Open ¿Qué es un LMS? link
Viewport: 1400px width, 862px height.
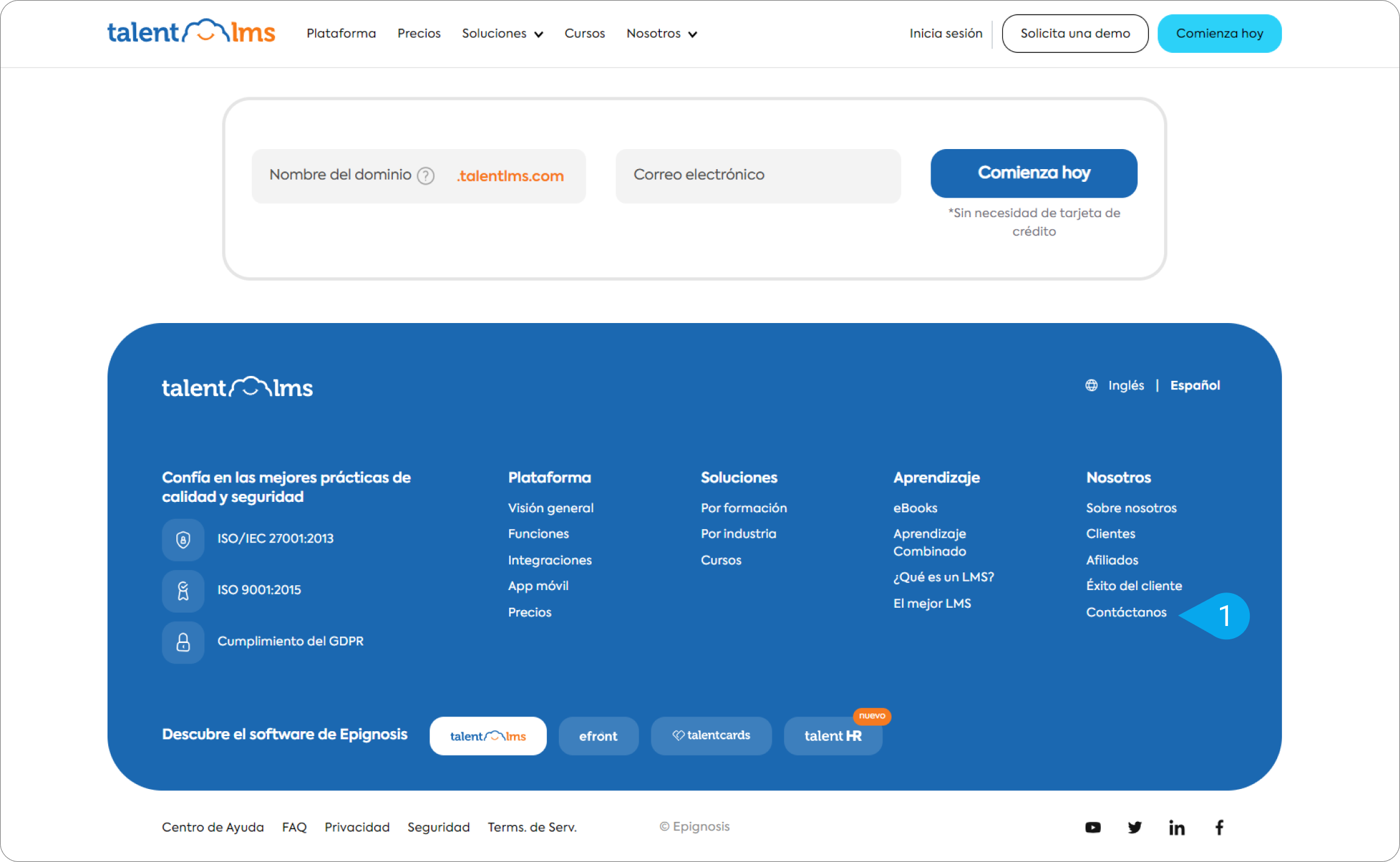[x=943, y=577]
